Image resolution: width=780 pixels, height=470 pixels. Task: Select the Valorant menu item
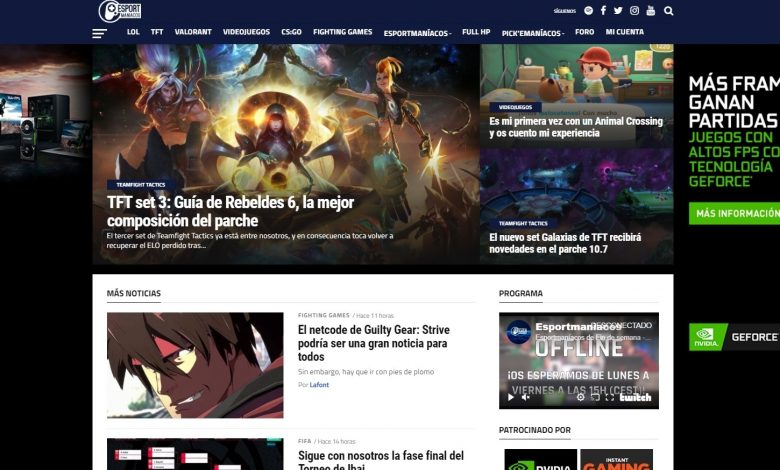click(x=193, y=32)
